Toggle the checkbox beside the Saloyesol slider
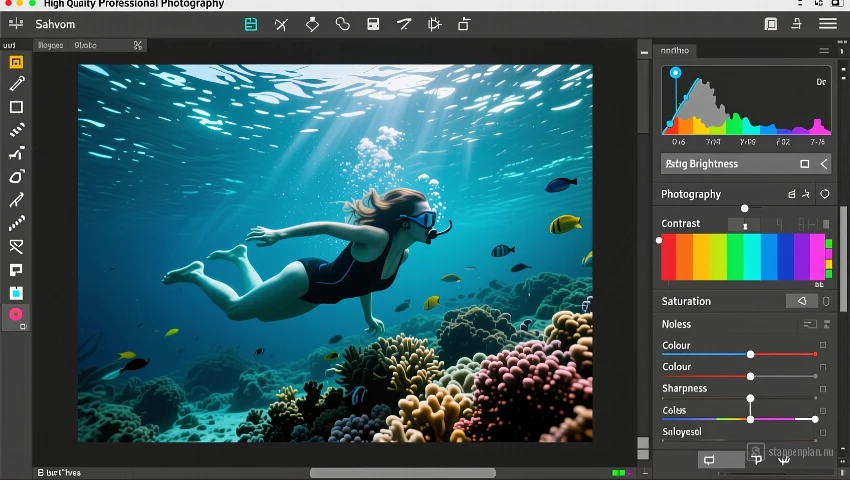 [x=823, y=432]
